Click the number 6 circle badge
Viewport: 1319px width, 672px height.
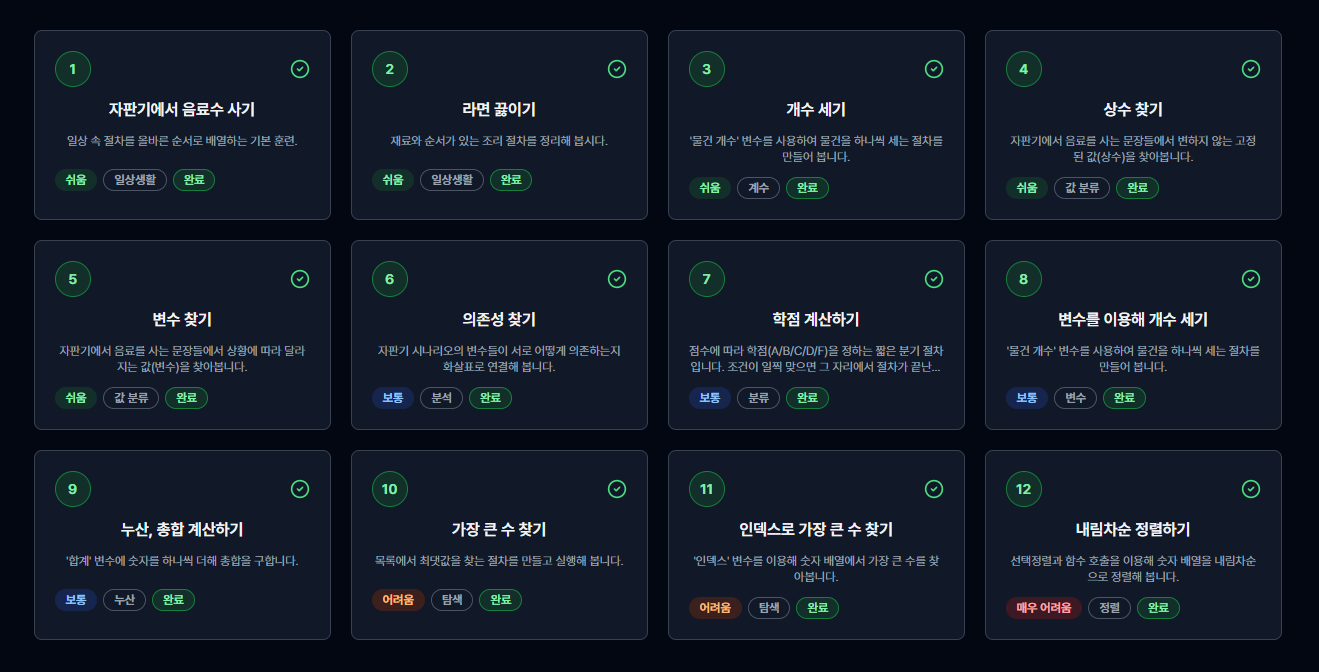pyautogui.click(x=390, y=279)
